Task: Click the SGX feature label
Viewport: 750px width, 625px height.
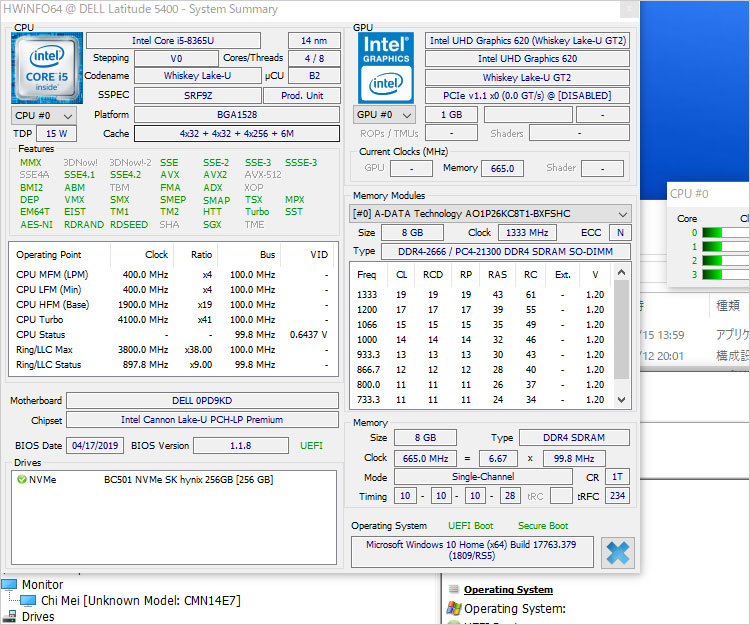Action: (212, 224)
